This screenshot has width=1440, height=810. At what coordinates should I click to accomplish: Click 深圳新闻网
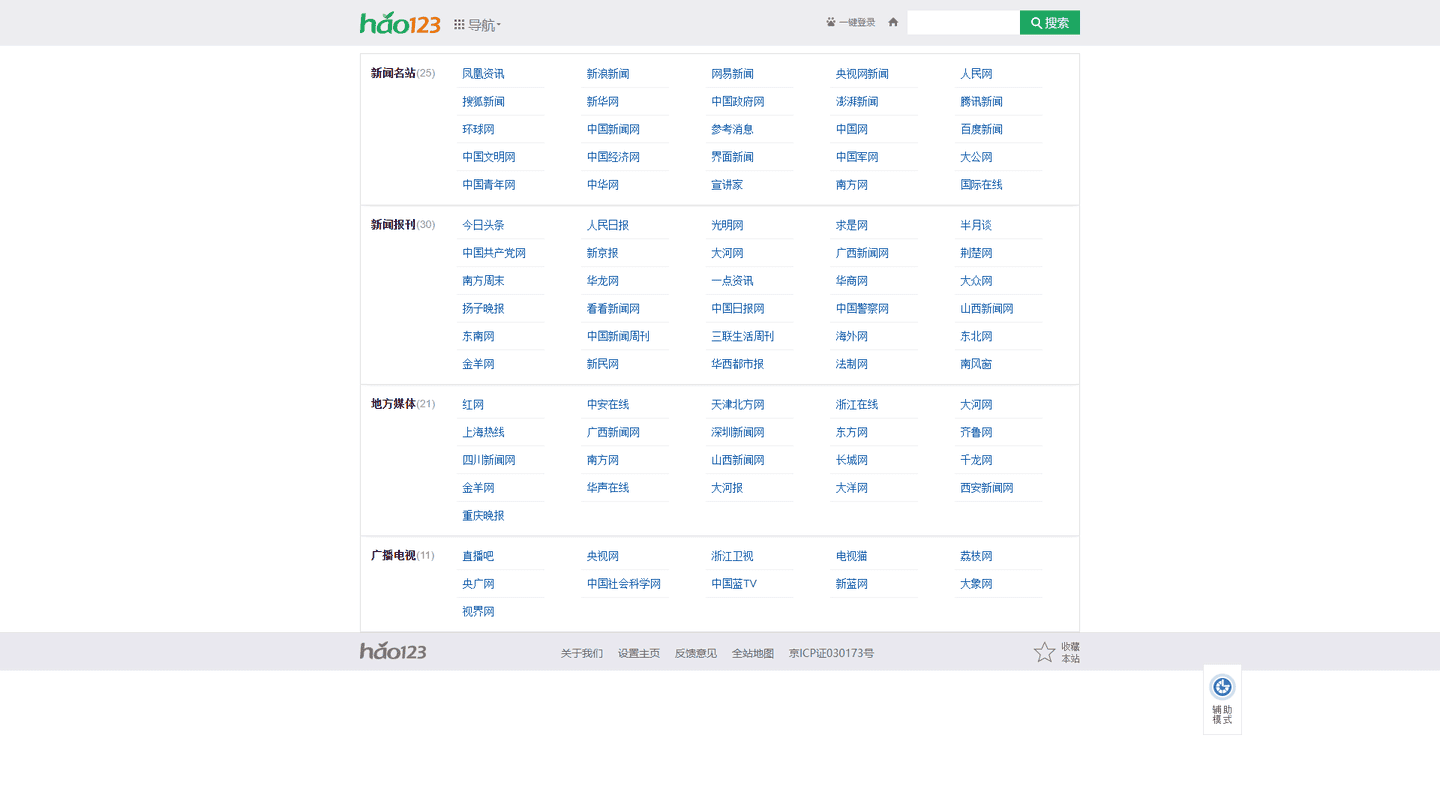tap(738, 433)
